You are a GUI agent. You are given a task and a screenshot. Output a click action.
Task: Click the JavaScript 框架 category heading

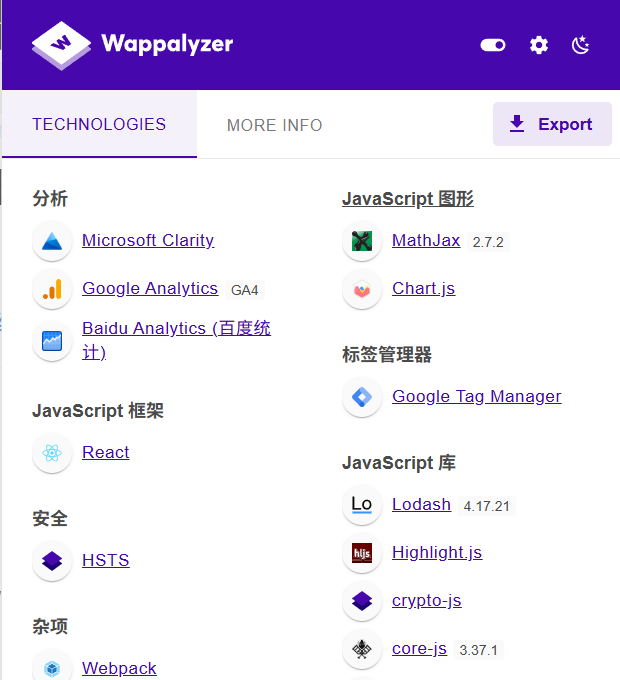pos(98,411)
